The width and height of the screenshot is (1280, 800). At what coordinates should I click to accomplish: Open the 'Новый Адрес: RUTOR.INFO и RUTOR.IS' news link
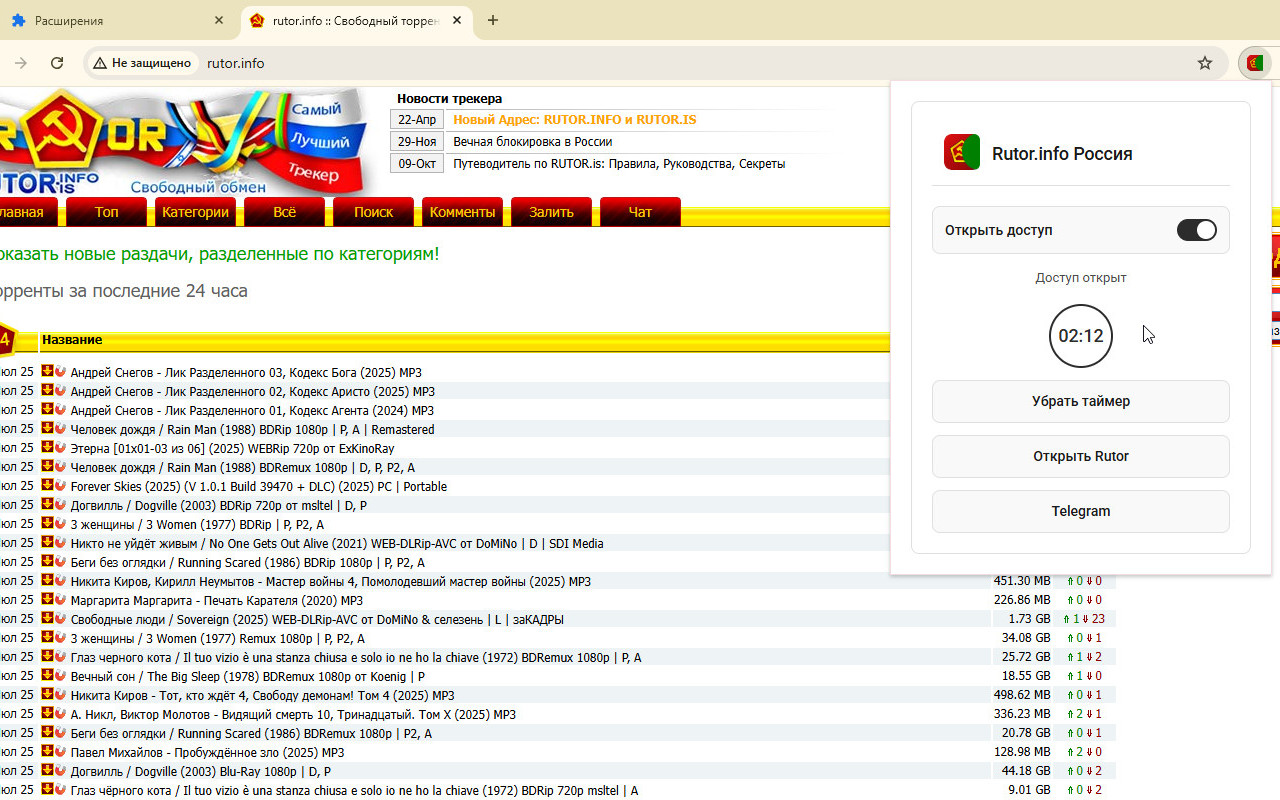(575, 119)
